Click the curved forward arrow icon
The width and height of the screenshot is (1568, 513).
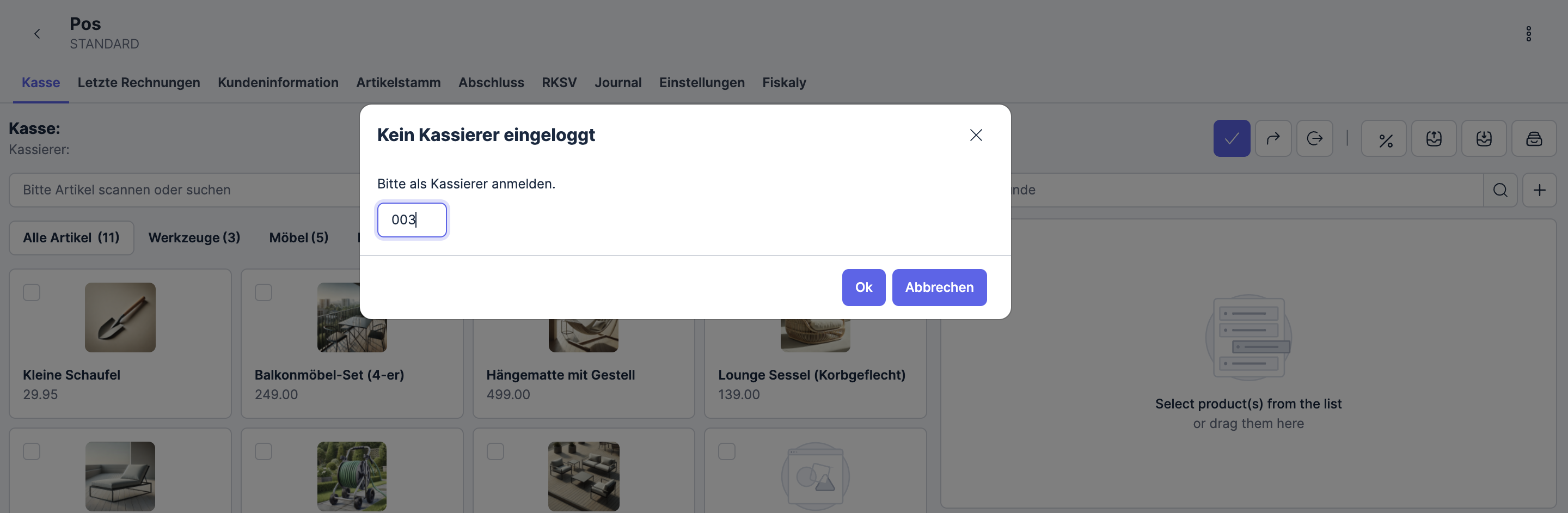coord(1273,139)
